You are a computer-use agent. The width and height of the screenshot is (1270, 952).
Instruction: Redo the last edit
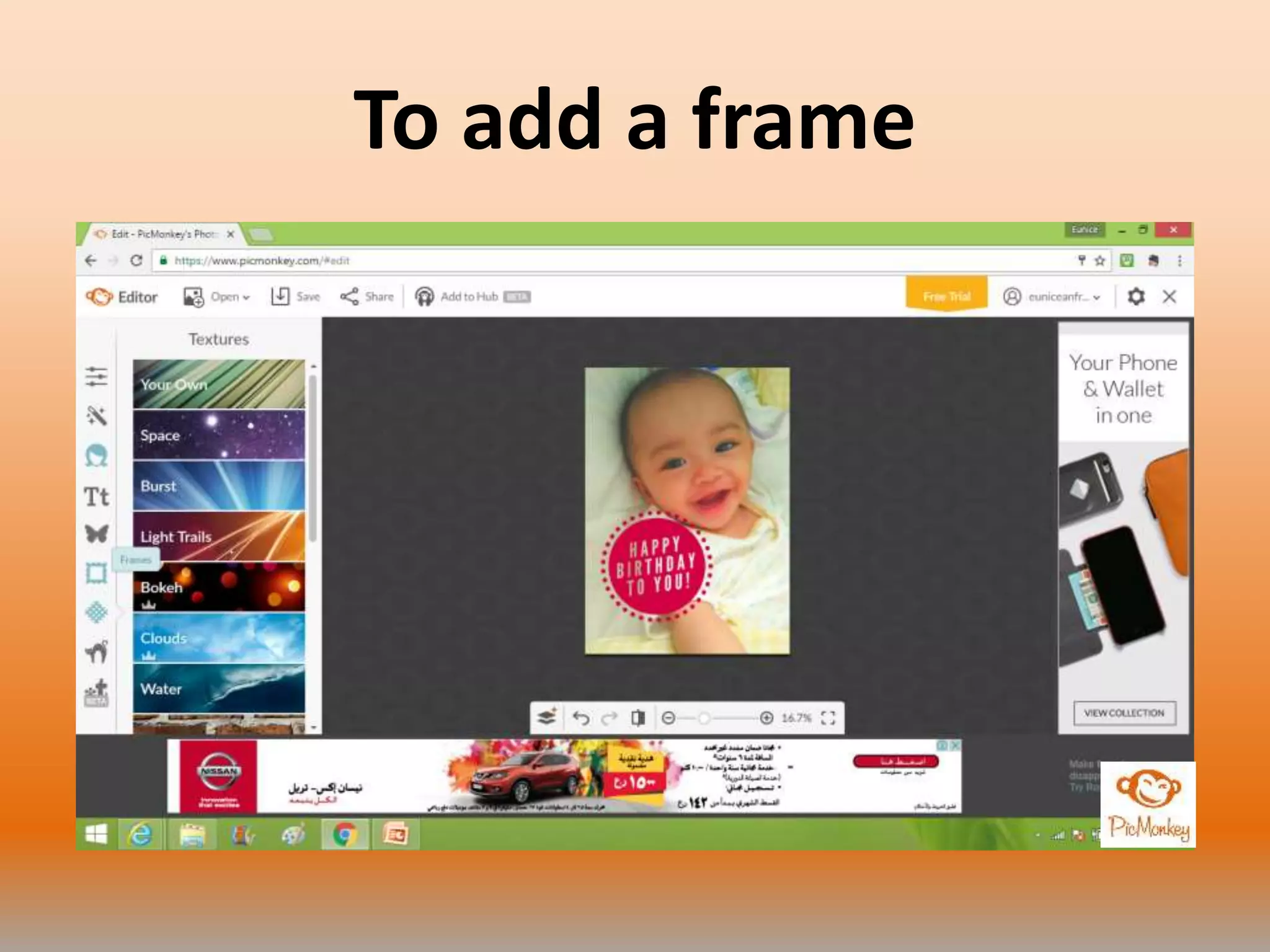tap(610, 718)
